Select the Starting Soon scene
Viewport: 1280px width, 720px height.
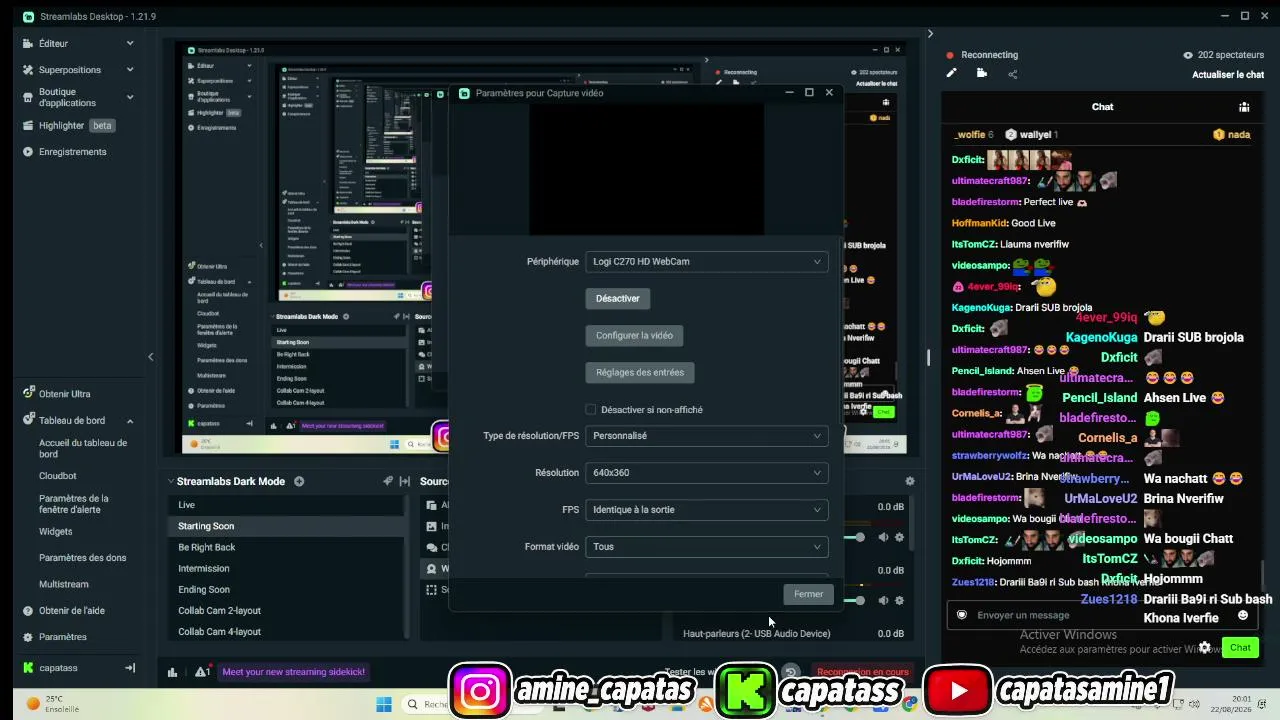pos(287,526)
